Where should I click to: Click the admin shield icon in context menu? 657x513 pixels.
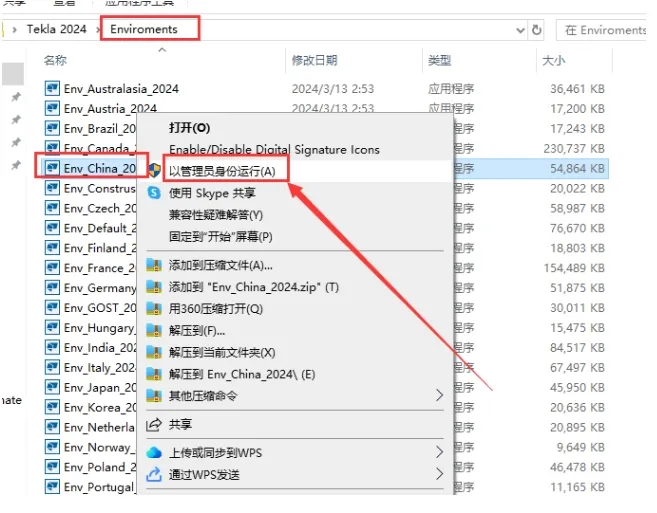155,170
